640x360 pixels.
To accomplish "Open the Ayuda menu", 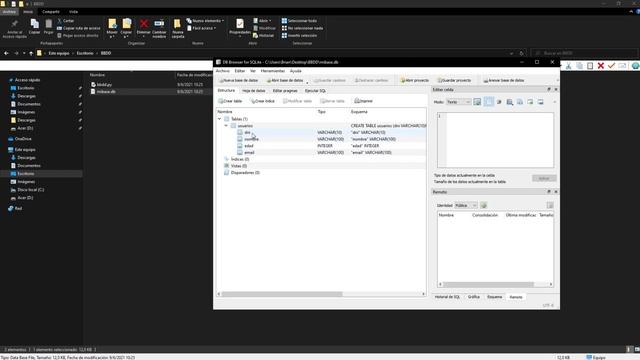I will tap(296, 71).
